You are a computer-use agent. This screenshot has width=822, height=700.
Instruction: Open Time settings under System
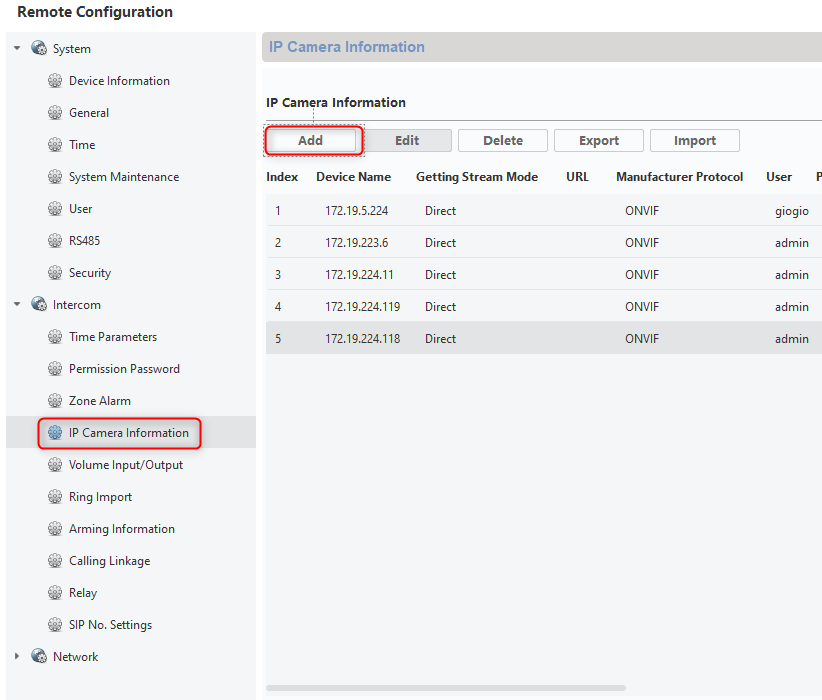tap(82, 145)
